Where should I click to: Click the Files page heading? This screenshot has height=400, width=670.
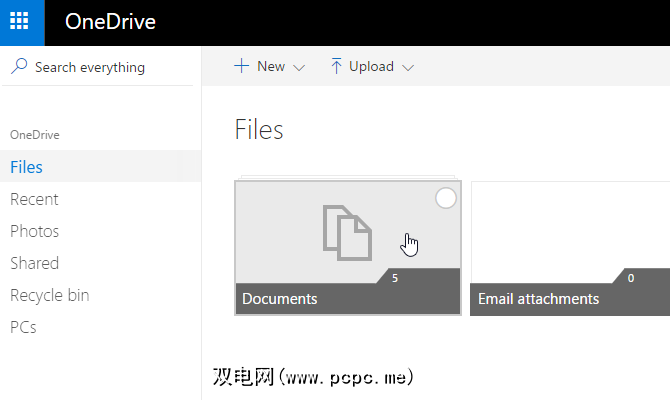(259, 129)
